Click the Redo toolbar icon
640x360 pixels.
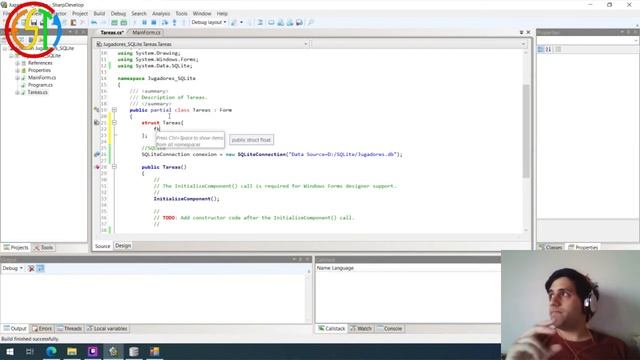(x=103, y=22)
